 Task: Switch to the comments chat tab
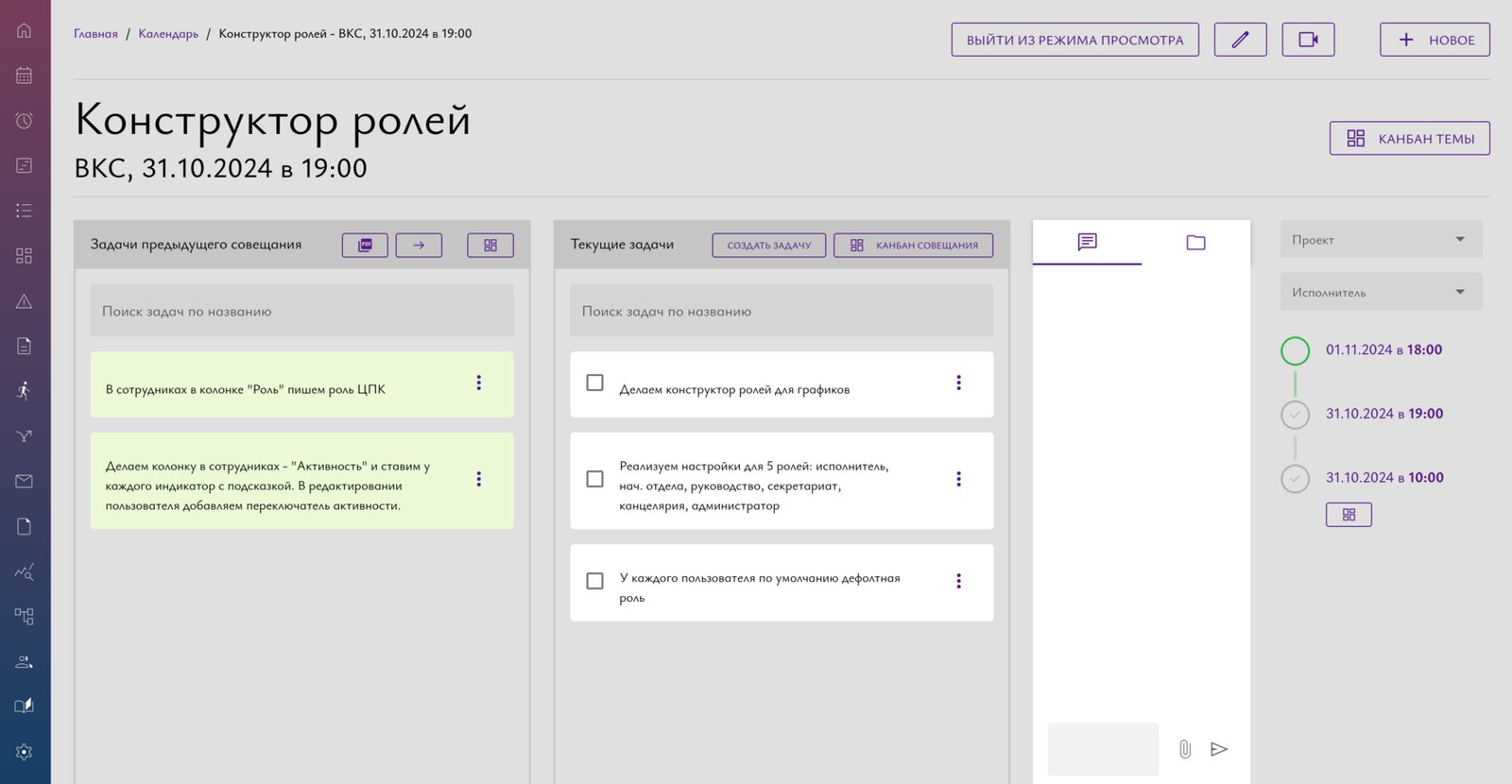click(x=1088, y=243)
